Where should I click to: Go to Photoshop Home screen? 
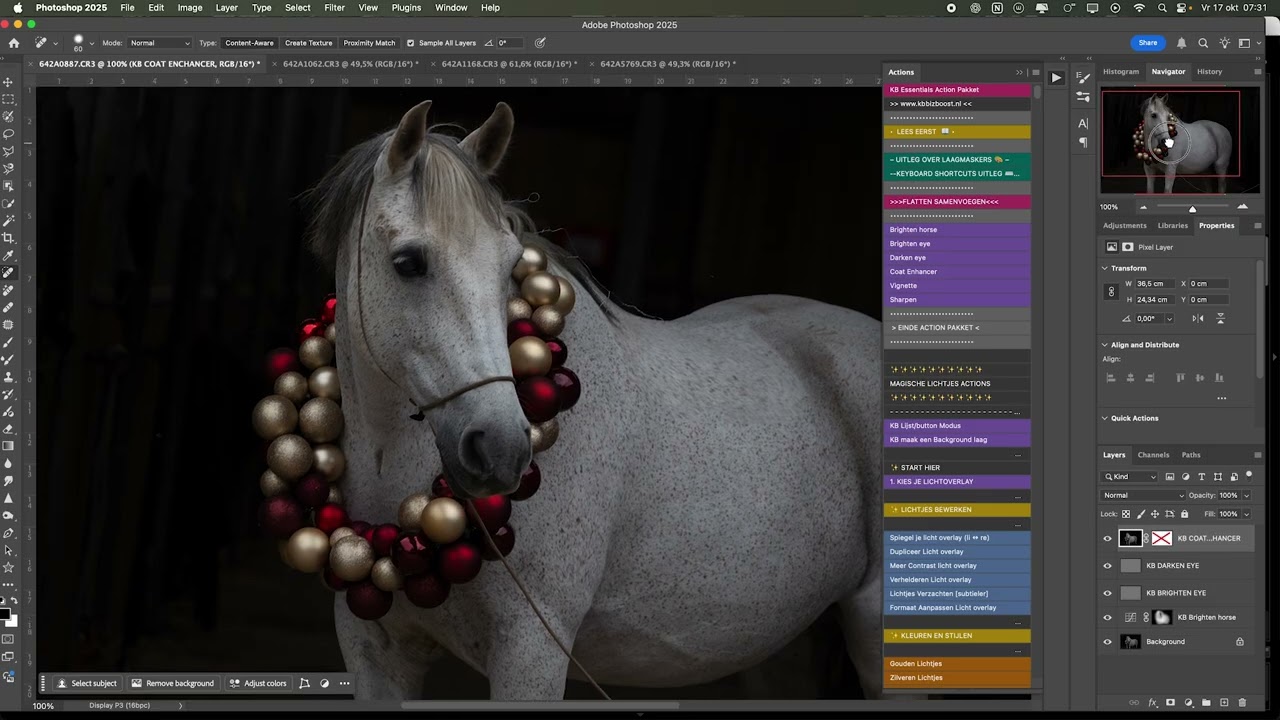tap(14, 43)
